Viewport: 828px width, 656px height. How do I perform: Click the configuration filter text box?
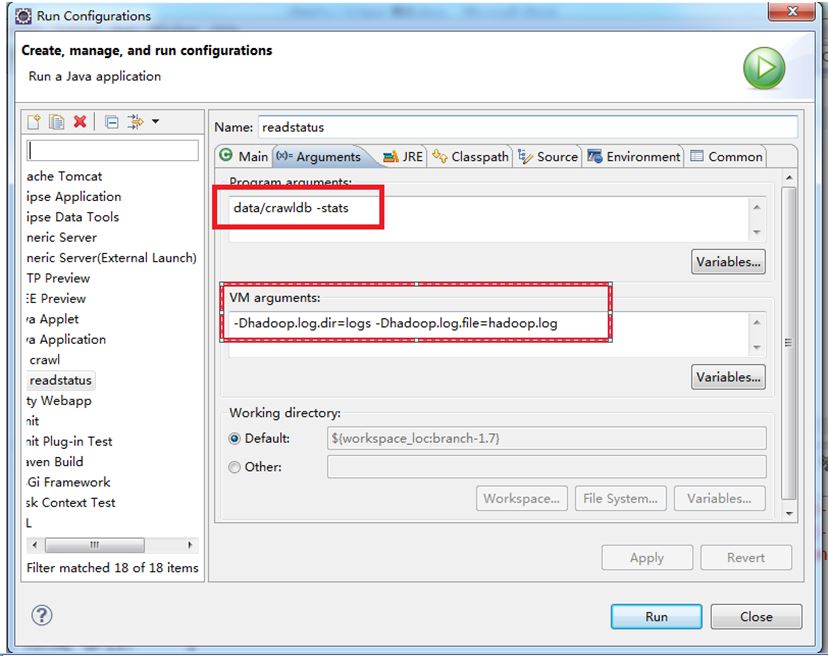tap(112, 151)
